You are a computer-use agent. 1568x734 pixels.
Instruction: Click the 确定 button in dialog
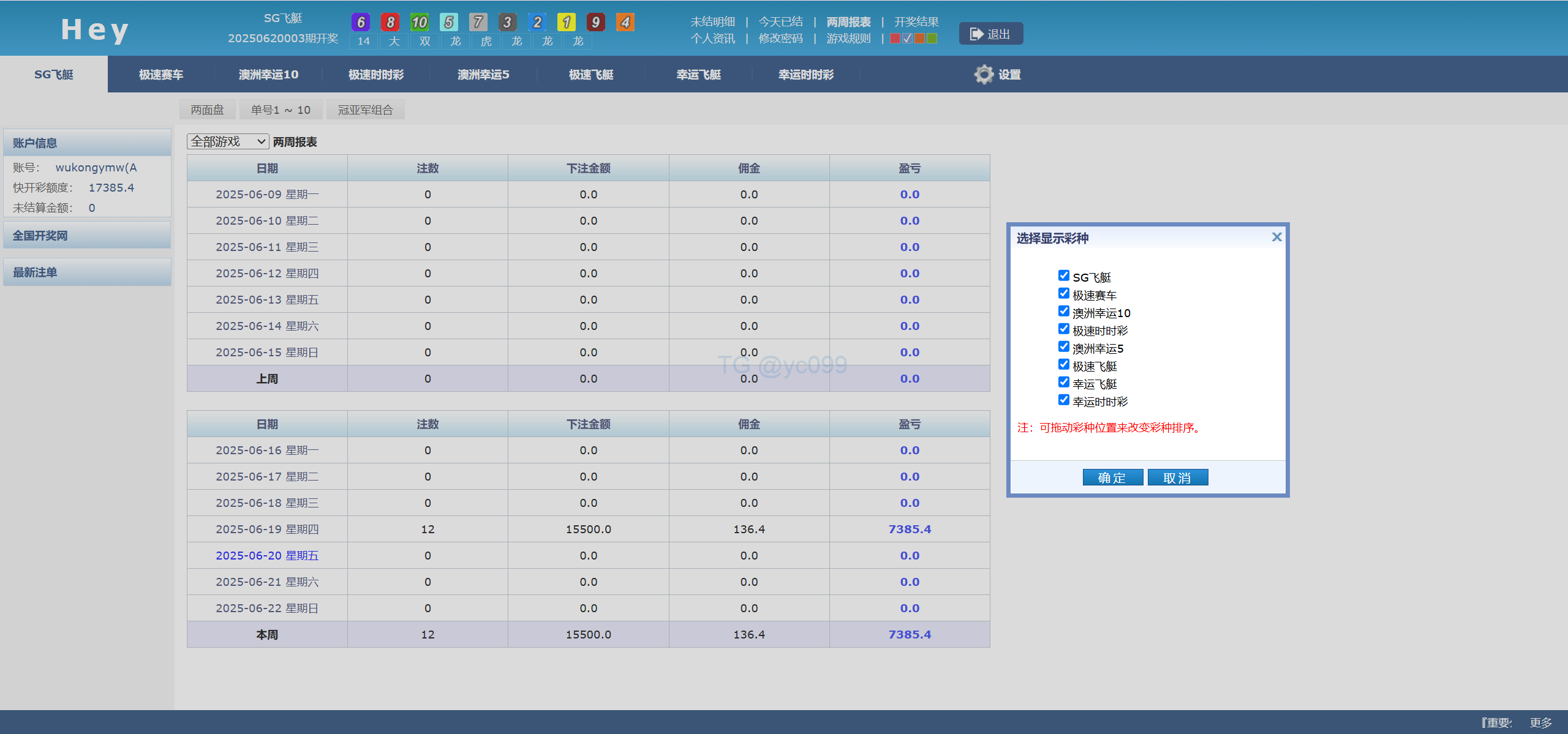point(1112,477)
